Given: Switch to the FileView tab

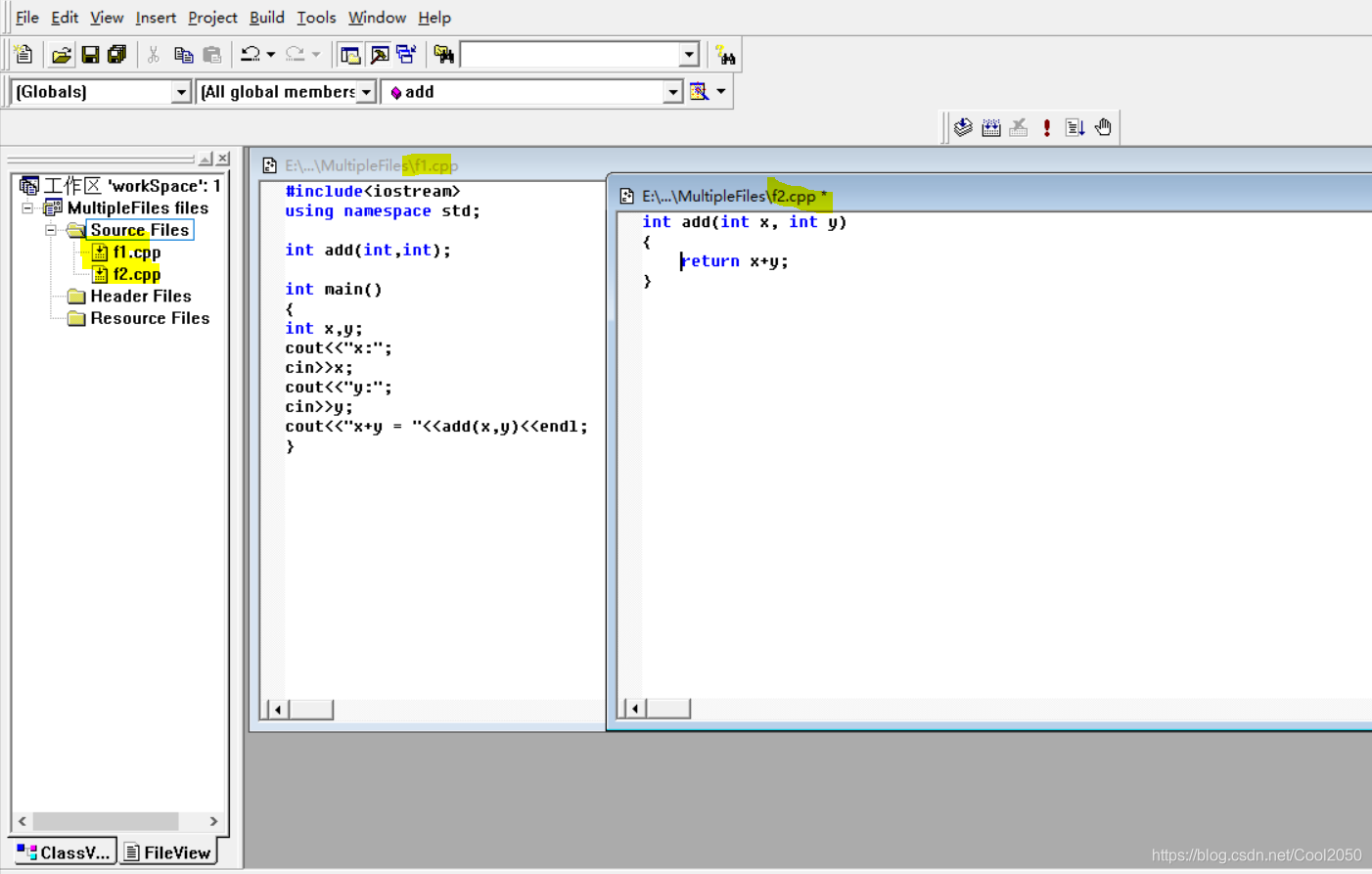Looking at the screenshot, I should tap(168, 852).
